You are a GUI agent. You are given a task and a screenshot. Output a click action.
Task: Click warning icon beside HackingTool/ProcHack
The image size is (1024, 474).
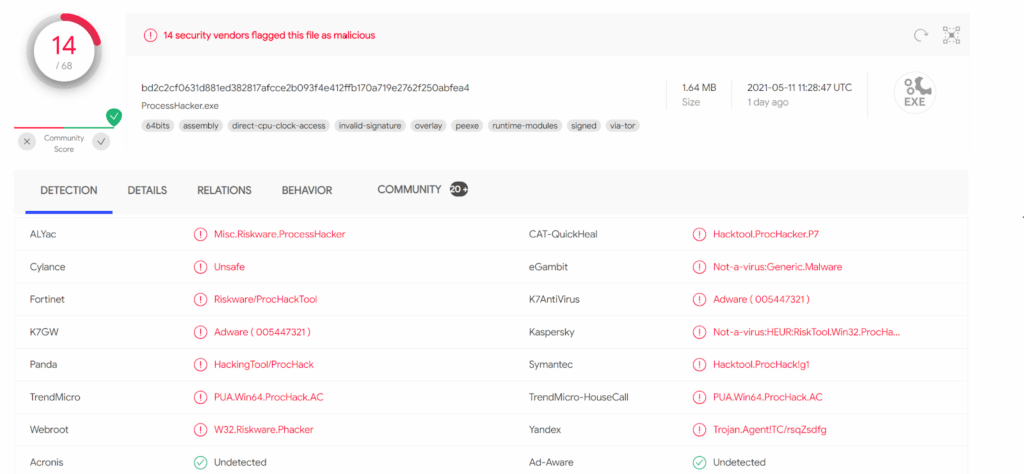tap(200, 364)
